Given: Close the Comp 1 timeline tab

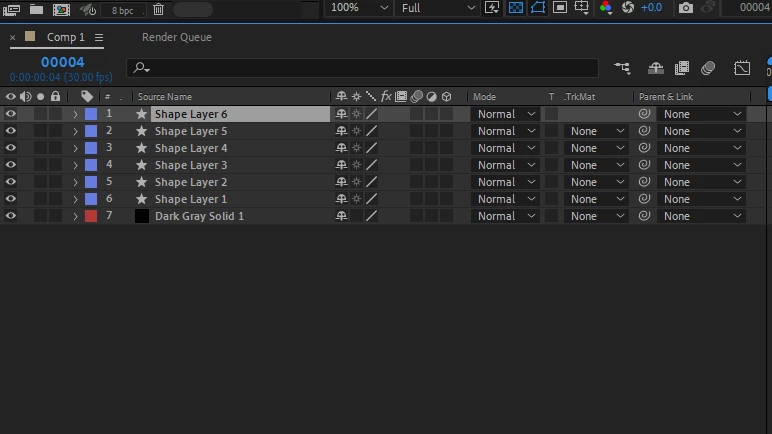Looking at the screenshot, I should 12,37.
